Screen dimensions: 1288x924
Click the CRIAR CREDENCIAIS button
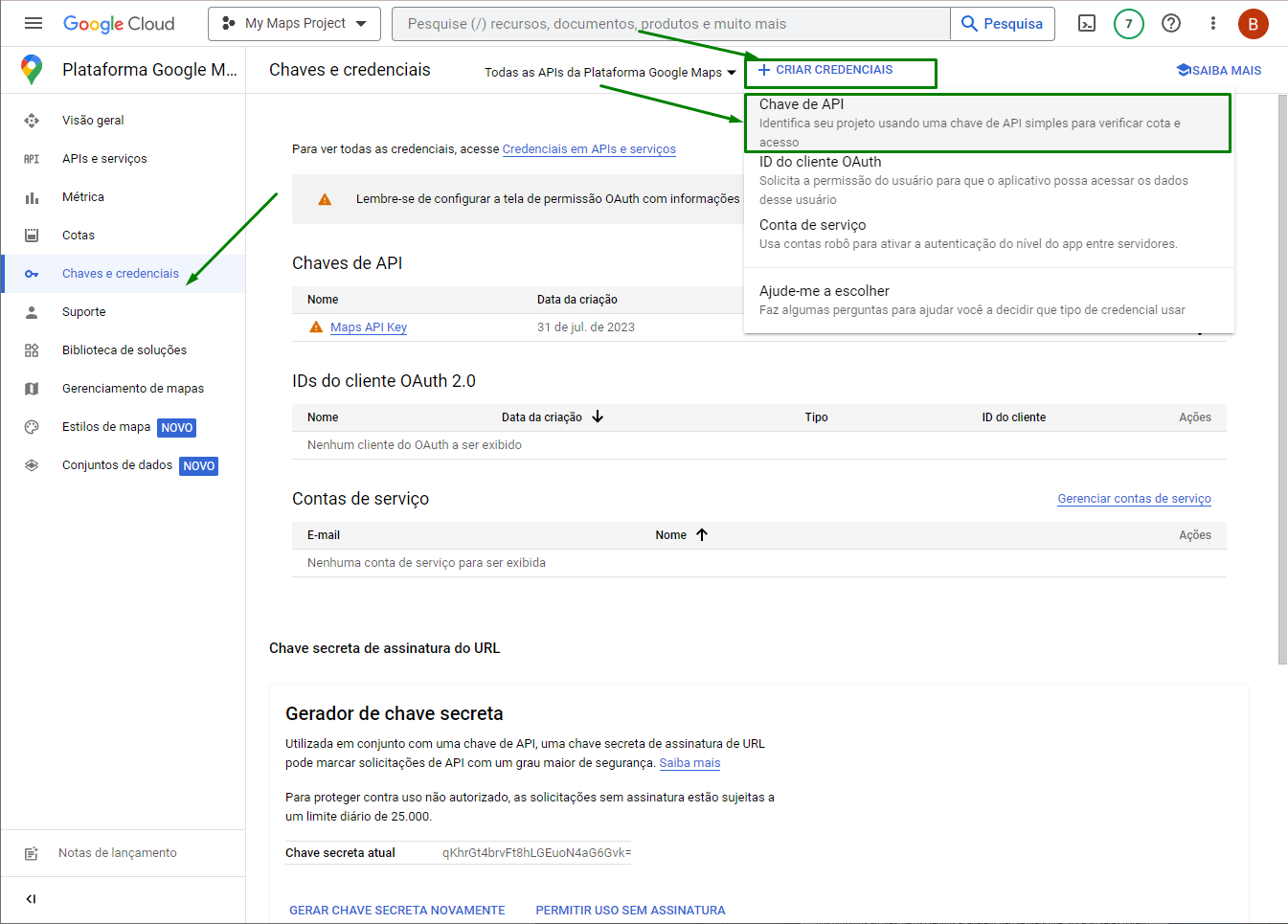click(825, 70)
